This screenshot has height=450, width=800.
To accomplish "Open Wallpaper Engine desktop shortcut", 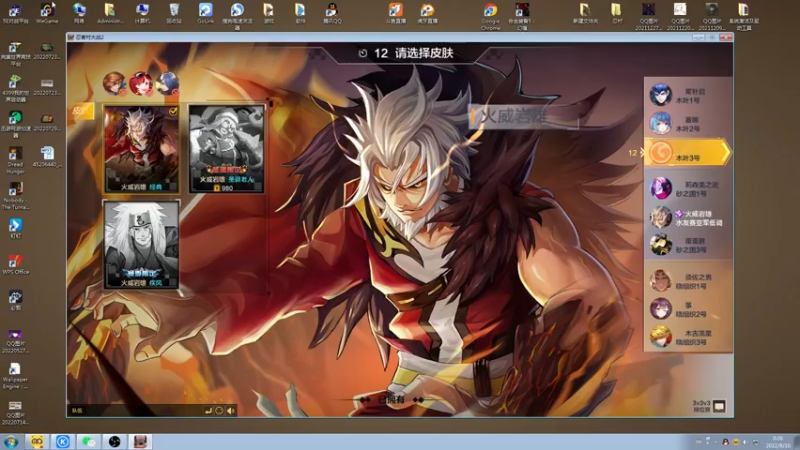I will point(15,376).
